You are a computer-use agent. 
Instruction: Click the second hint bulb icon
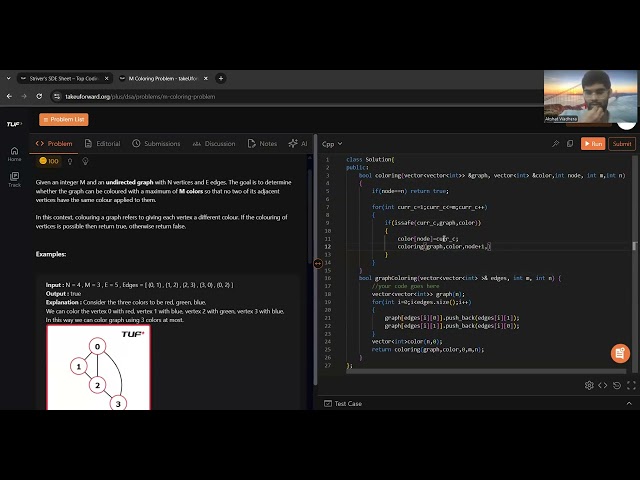85,161
